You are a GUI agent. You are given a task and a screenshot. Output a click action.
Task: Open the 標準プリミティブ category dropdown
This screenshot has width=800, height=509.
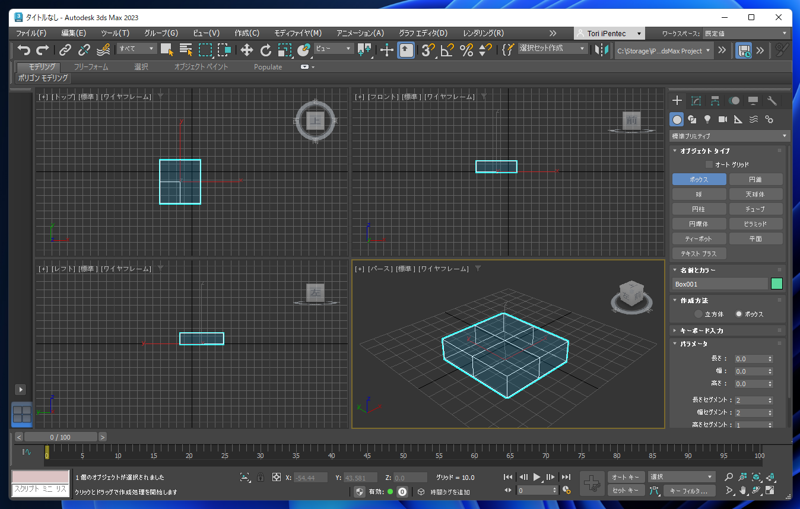tap(729, 136)
